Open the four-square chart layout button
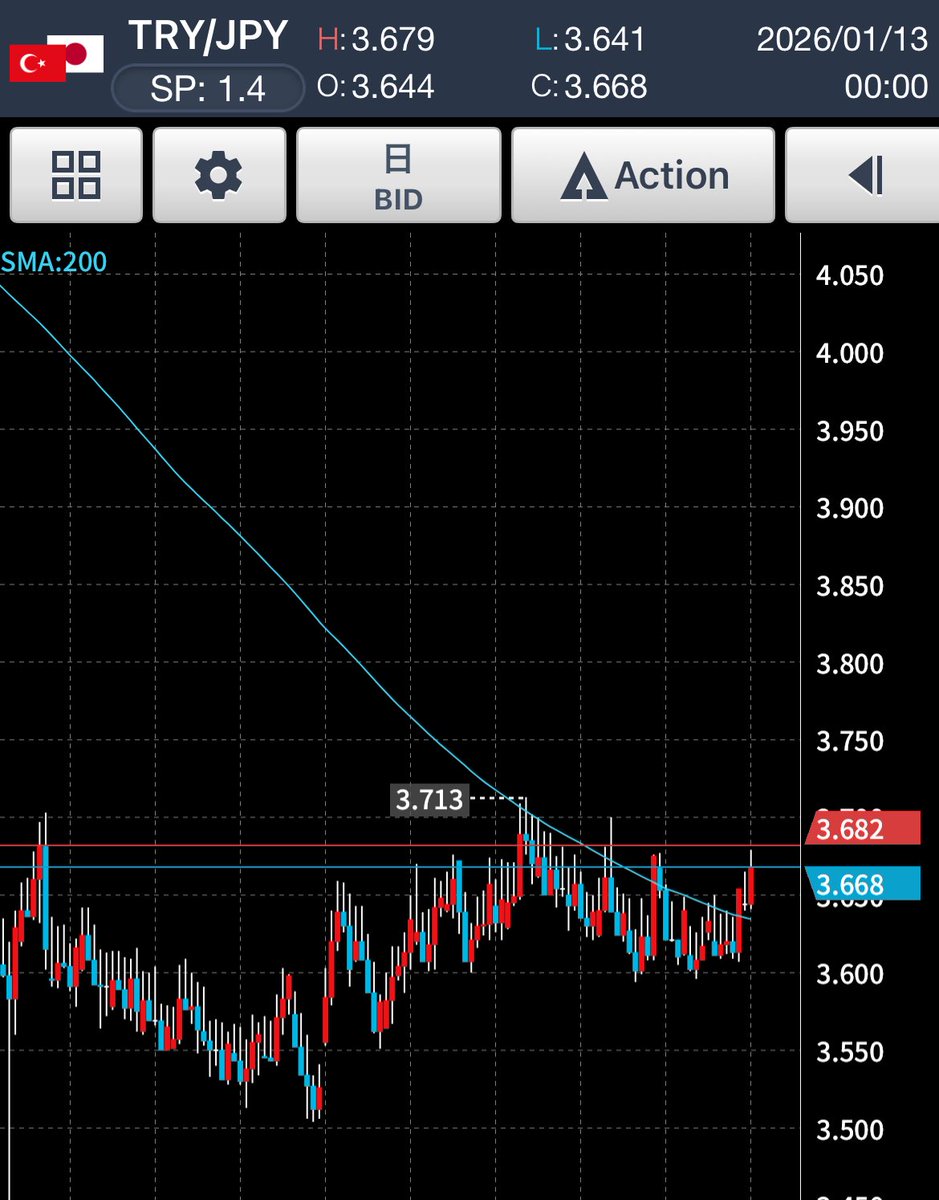939x1200 pixels. coord(76,175)
